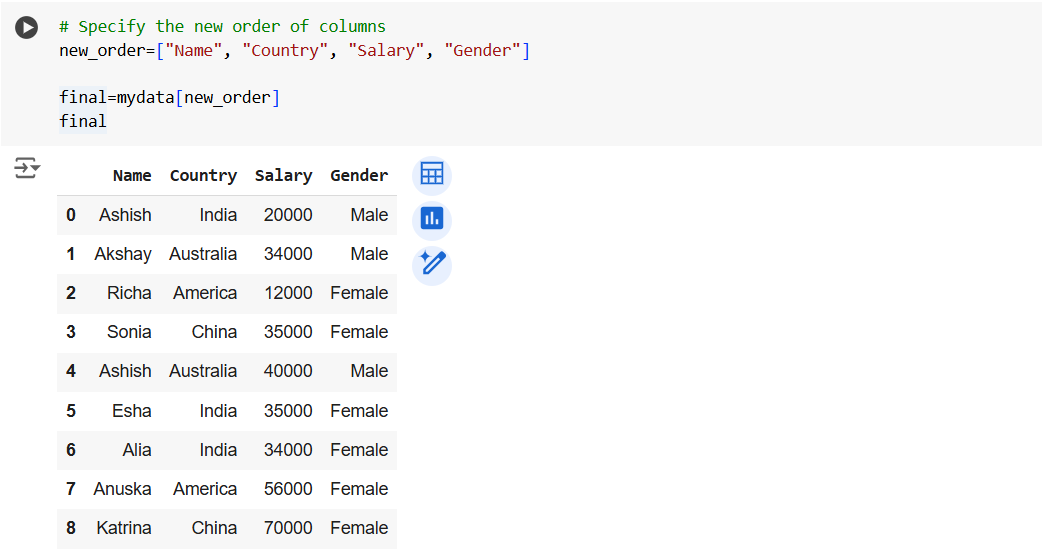
Task: Click the salary value 40000
Action: click(288, 371)
